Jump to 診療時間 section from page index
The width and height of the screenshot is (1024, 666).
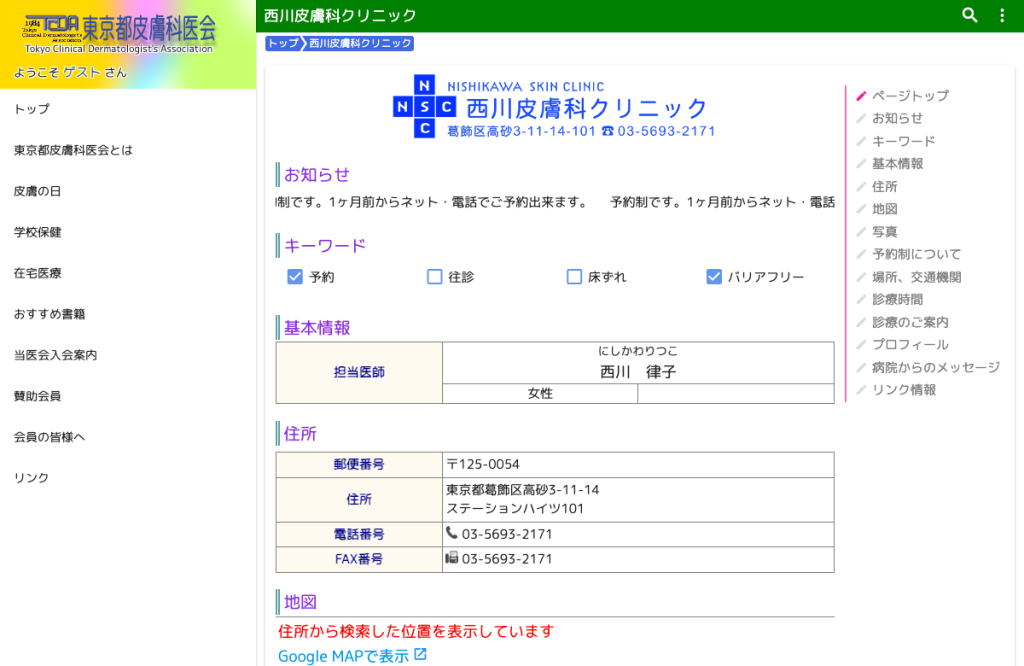pos(897,300)
